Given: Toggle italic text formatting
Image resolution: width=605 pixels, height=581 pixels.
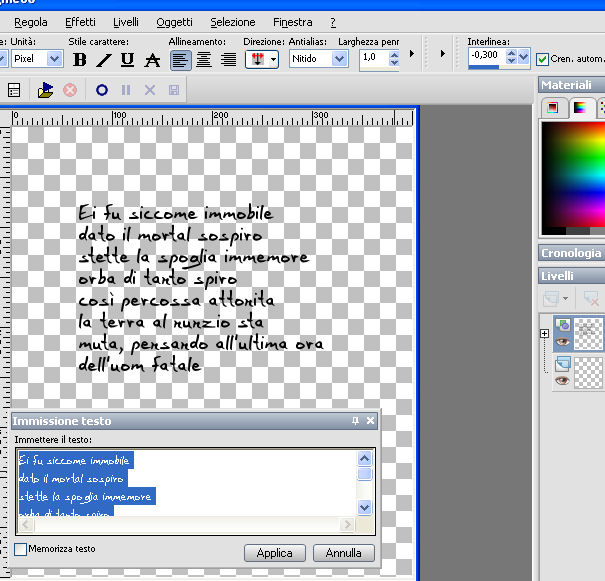Looking at the screenshot, I should [x=104, y=60].
